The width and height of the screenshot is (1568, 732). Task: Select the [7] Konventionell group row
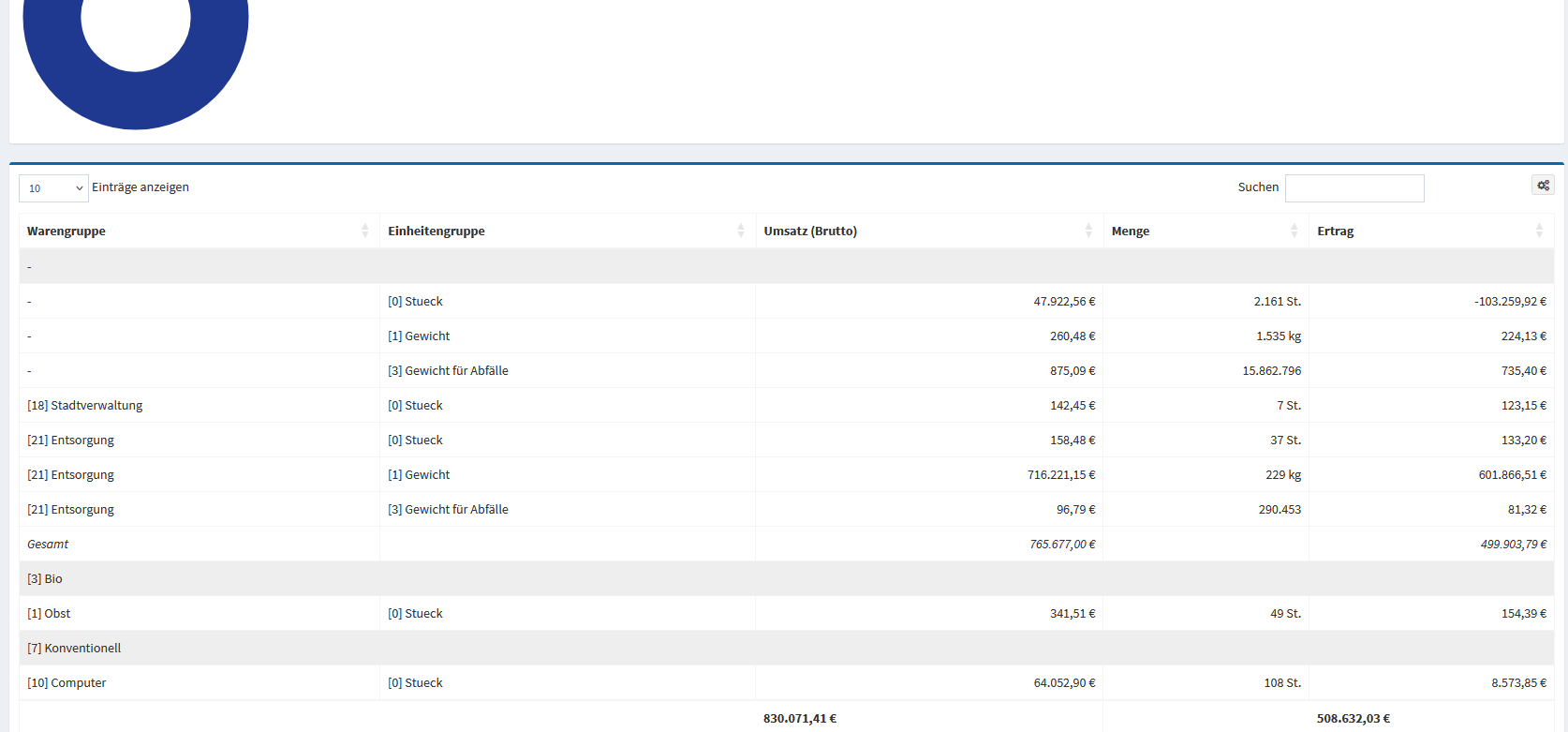(74, 649)
